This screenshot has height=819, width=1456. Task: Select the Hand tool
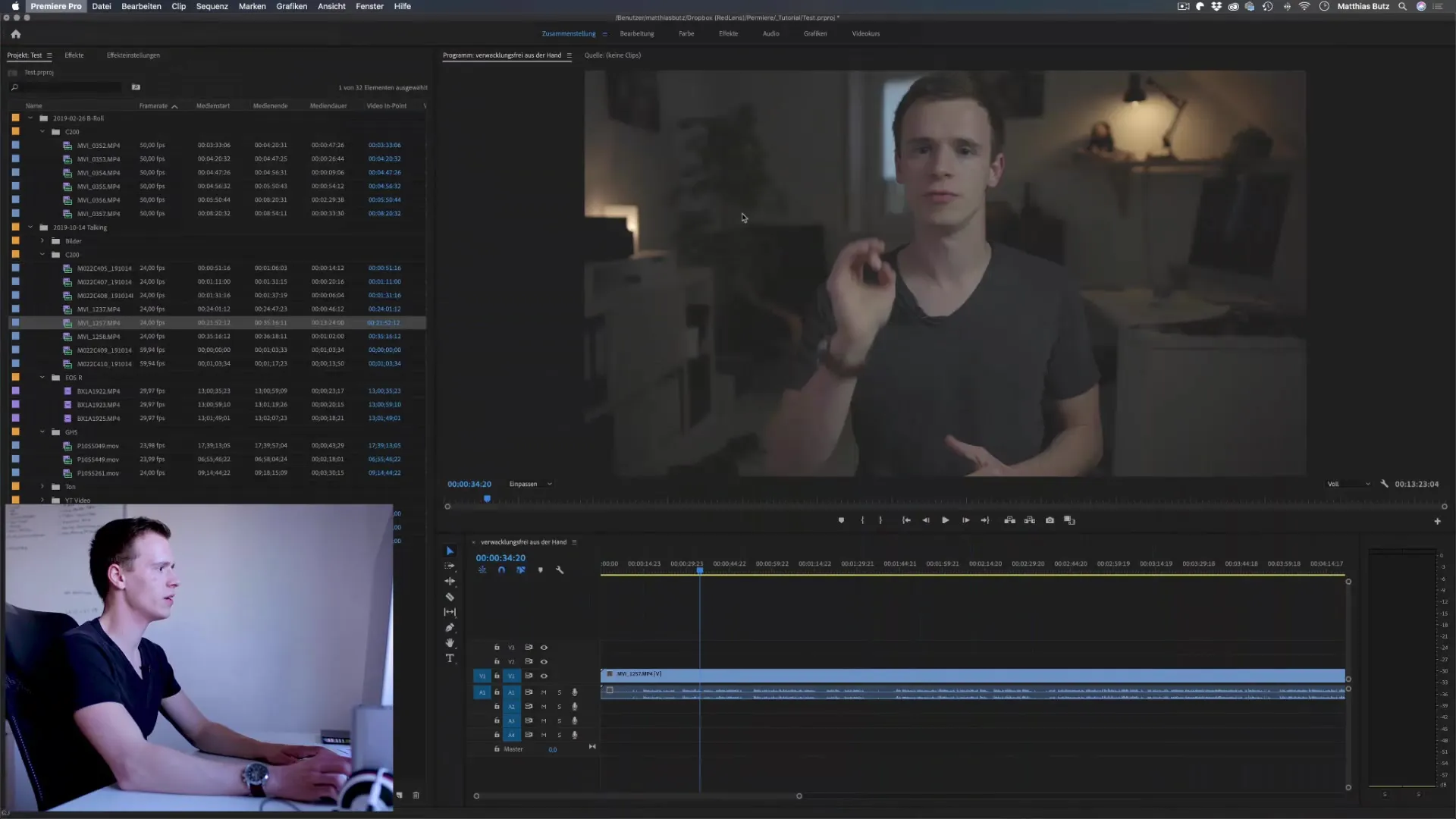point(450,643)
